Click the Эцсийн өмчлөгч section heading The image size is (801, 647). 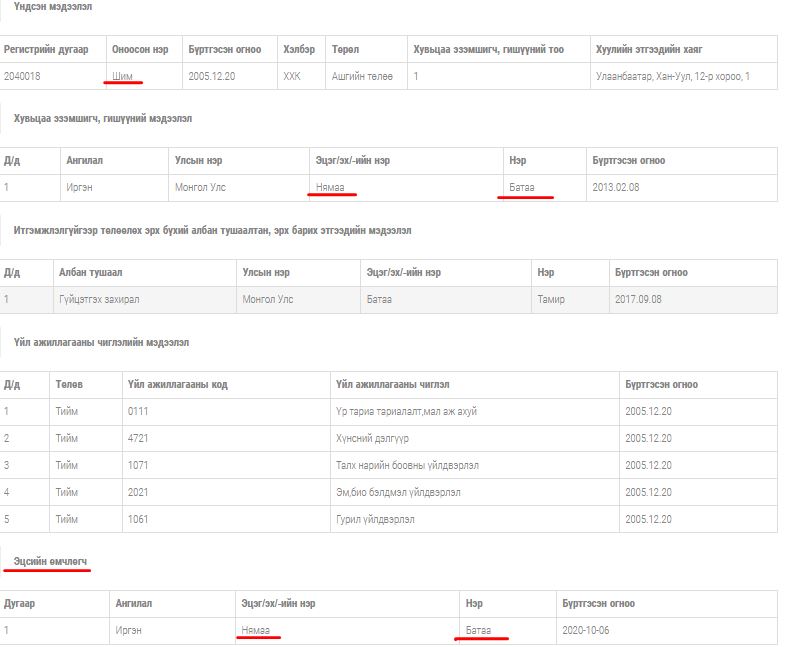(52, 562)
